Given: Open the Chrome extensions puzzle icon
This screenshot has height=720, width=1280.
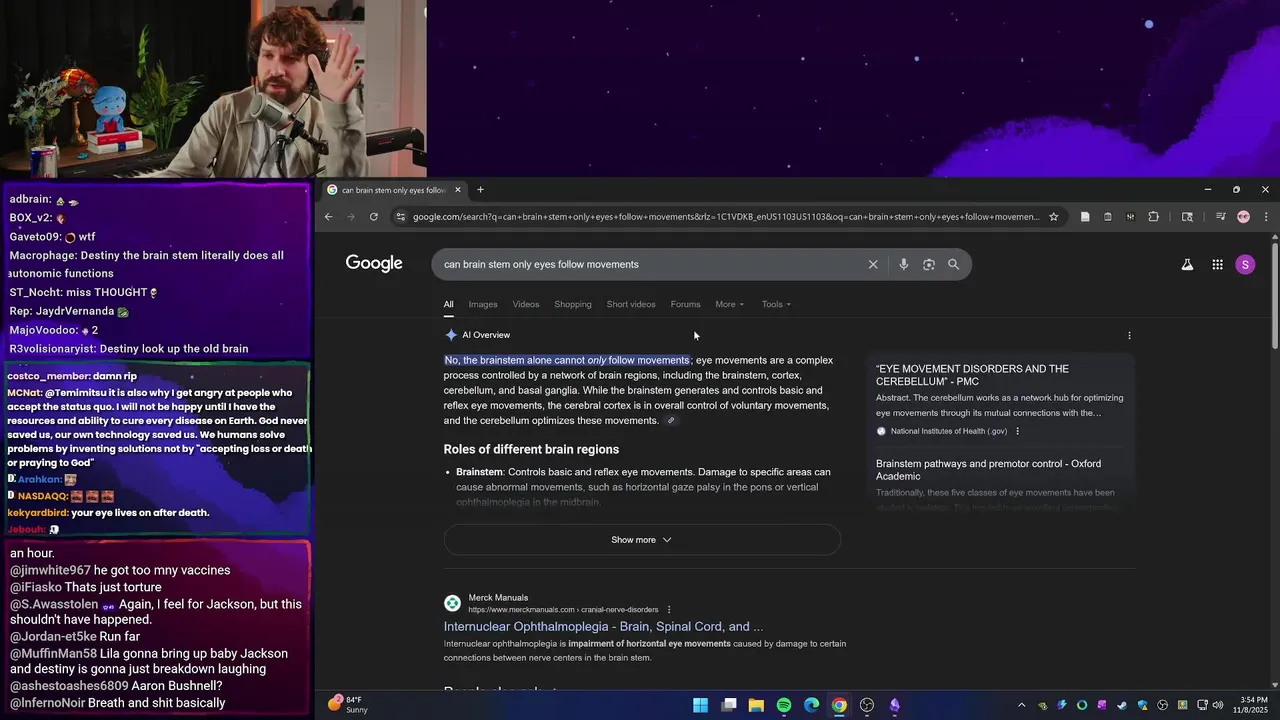Looking at the screenshot, I should (x=1153, y=217).
